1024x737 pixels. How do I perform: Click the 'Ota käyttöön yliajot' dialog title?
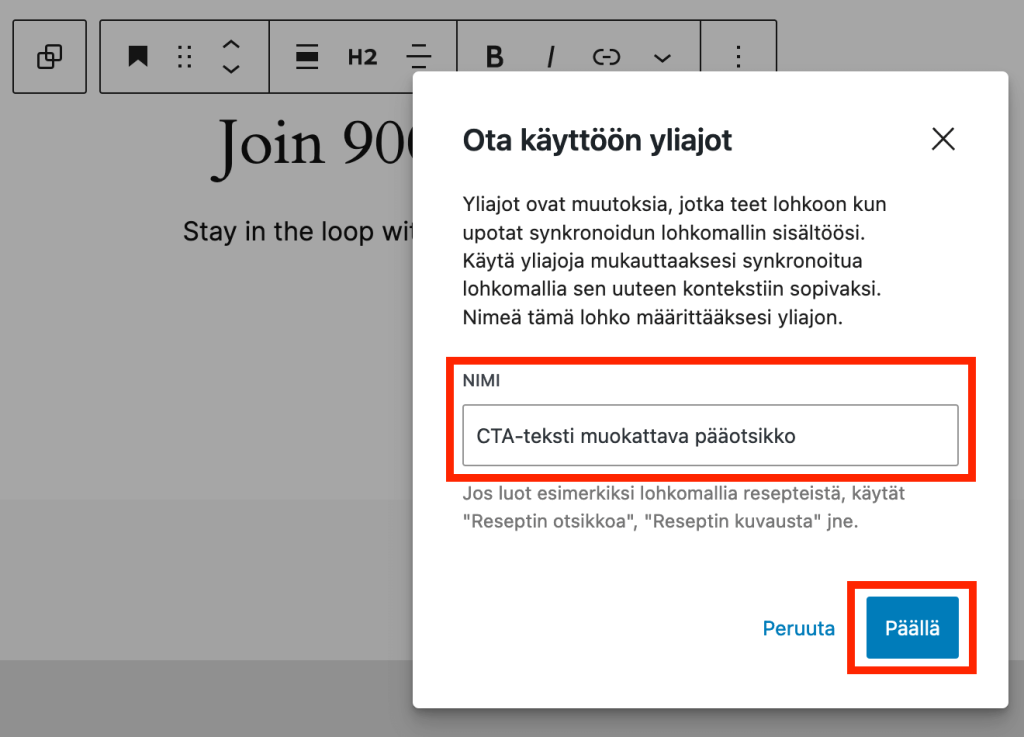[598, 140]
